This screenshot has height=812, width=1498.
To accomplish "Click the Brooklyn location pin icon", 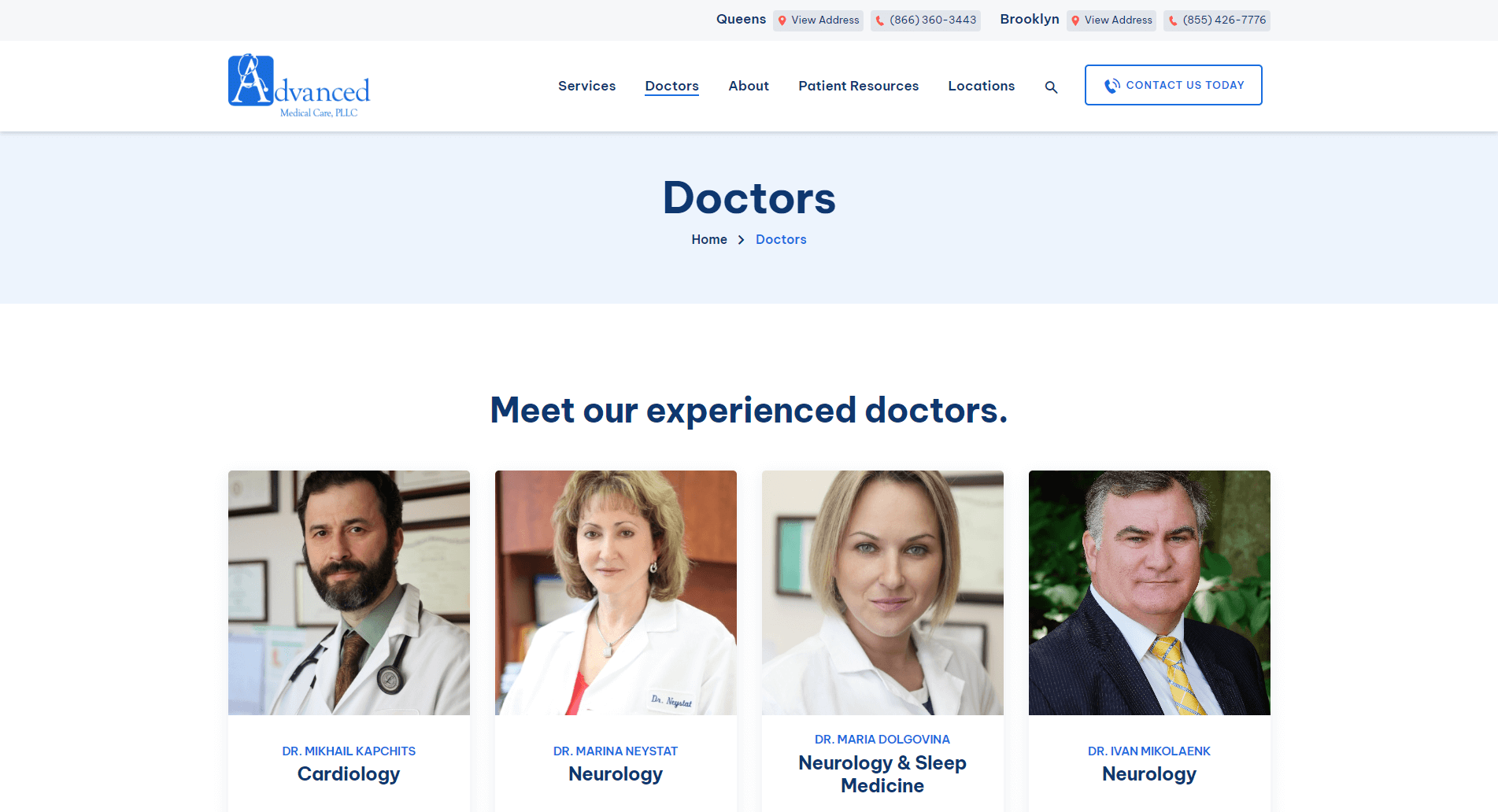I will pyautogui.click(x=1075, y=20).
